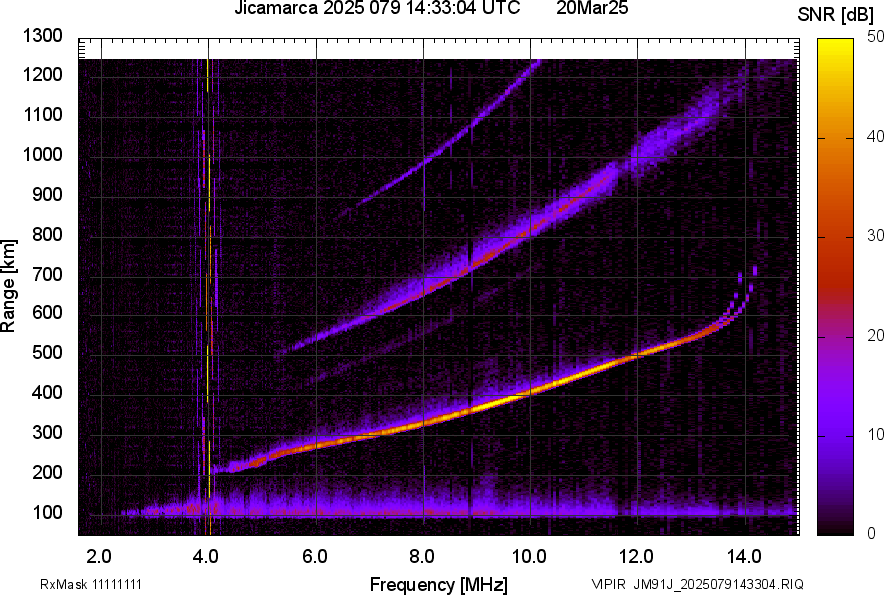The image size is (884, 595).
Task: Click the frequency tick label 6.0
Action: tap(314, 556)
